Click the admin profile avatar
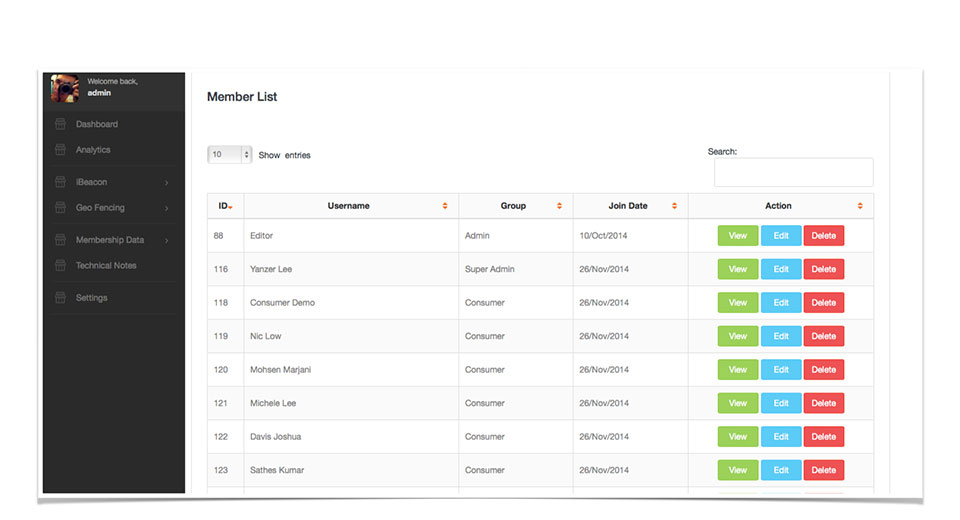The image size is (960, 520). click(x=65, y=88)
